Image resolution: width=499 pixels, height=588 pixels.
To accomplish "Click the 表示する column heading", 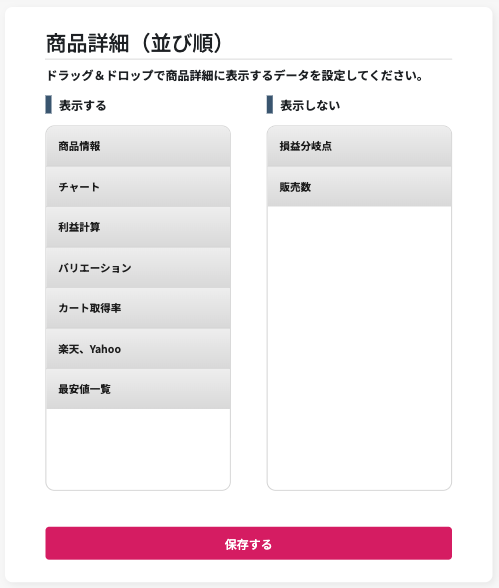I will tap(82, 105).
